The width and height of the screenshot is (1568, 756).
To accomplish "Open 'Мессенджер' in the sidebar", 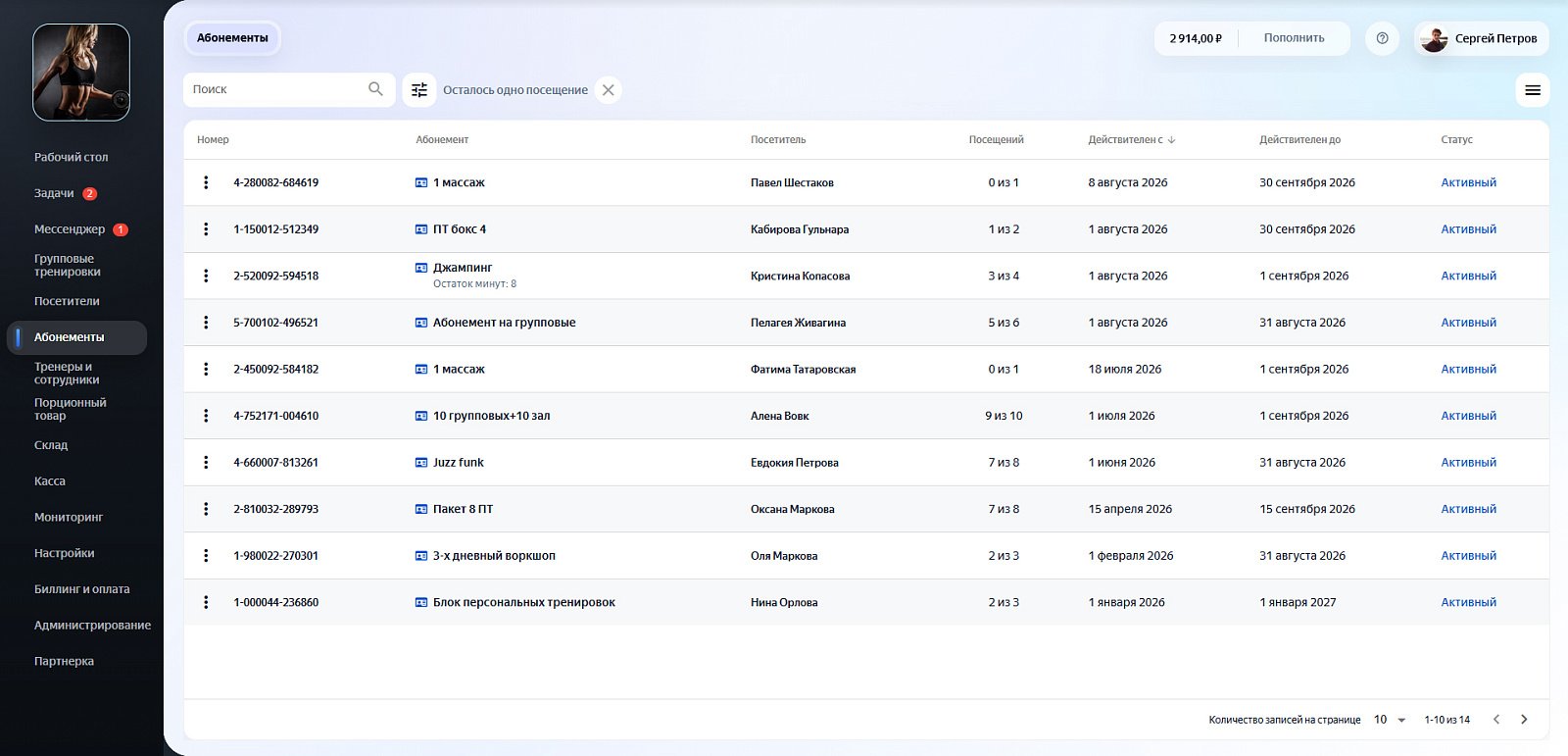I will (70, 229).
